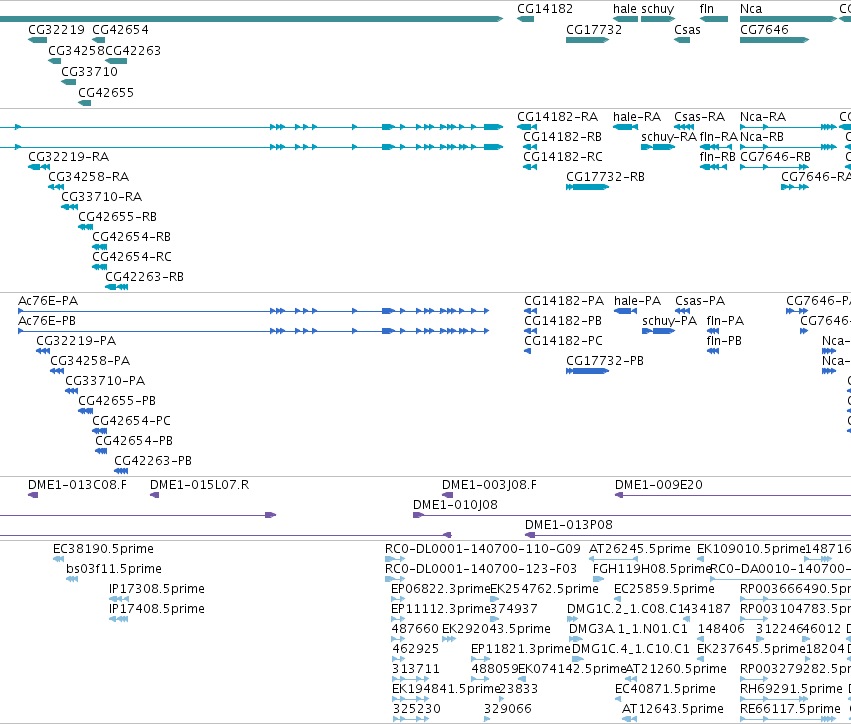Select EST EC38190.5prime
This screenshot has width=851, height=724.
[x=103, y=549]
